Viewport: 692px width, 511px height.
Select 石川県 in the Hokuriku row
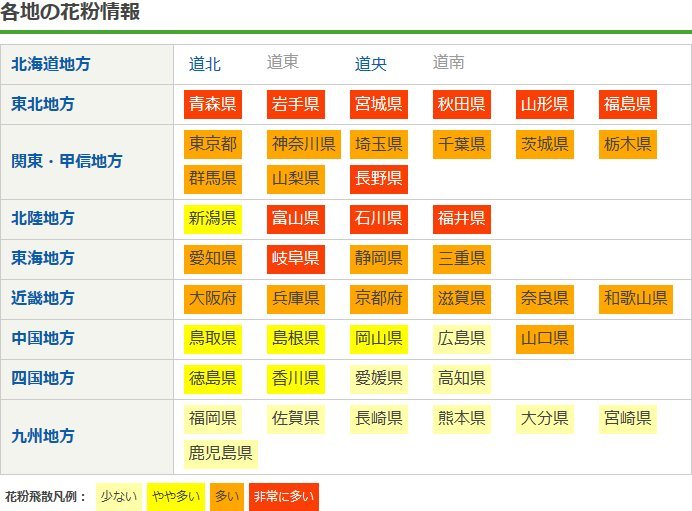click(x=378, y=219)
